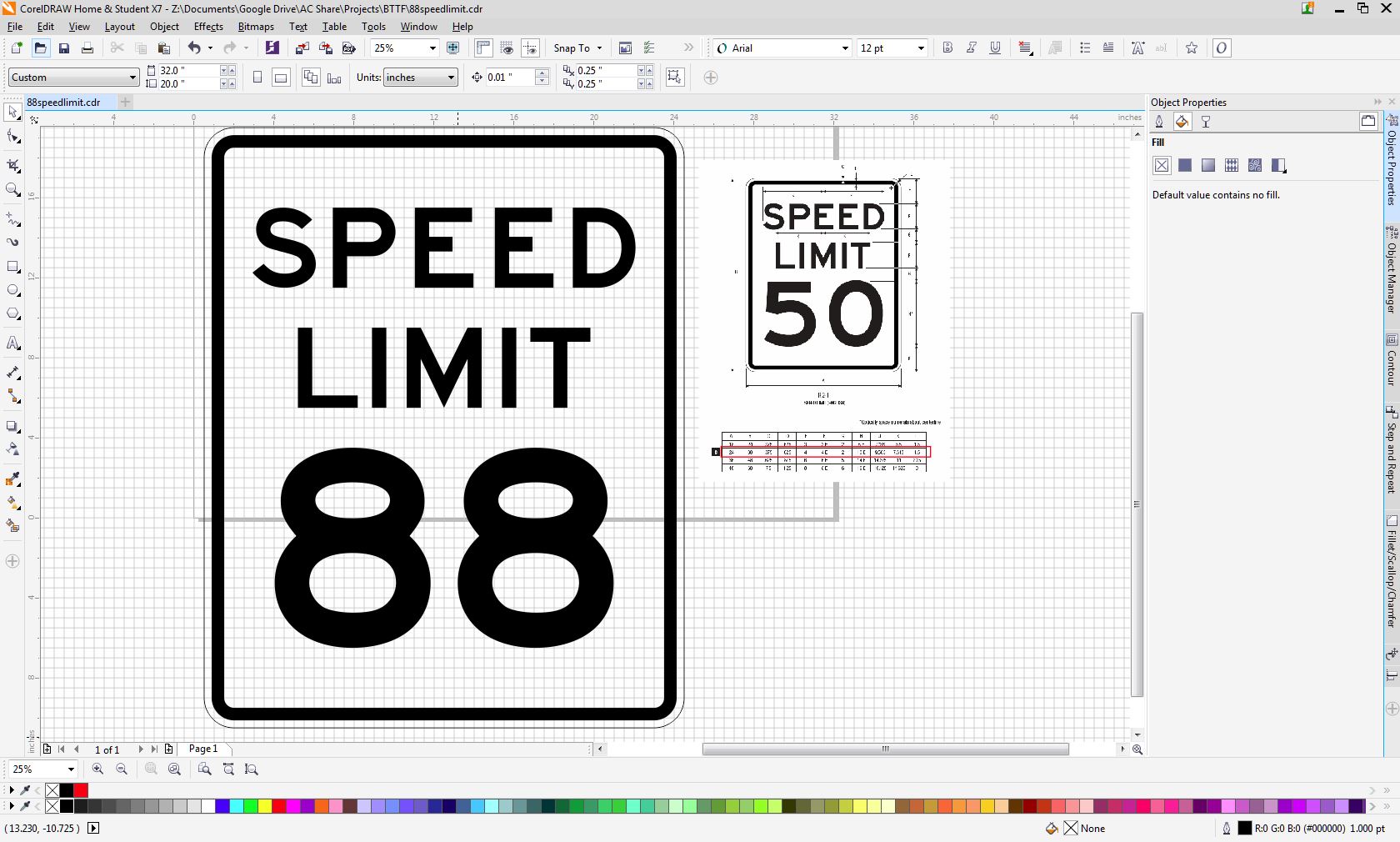Click the Zoom Out magnifier icon
The width and height of the screenshot is (1400, 842).
[x=122, y=769]
